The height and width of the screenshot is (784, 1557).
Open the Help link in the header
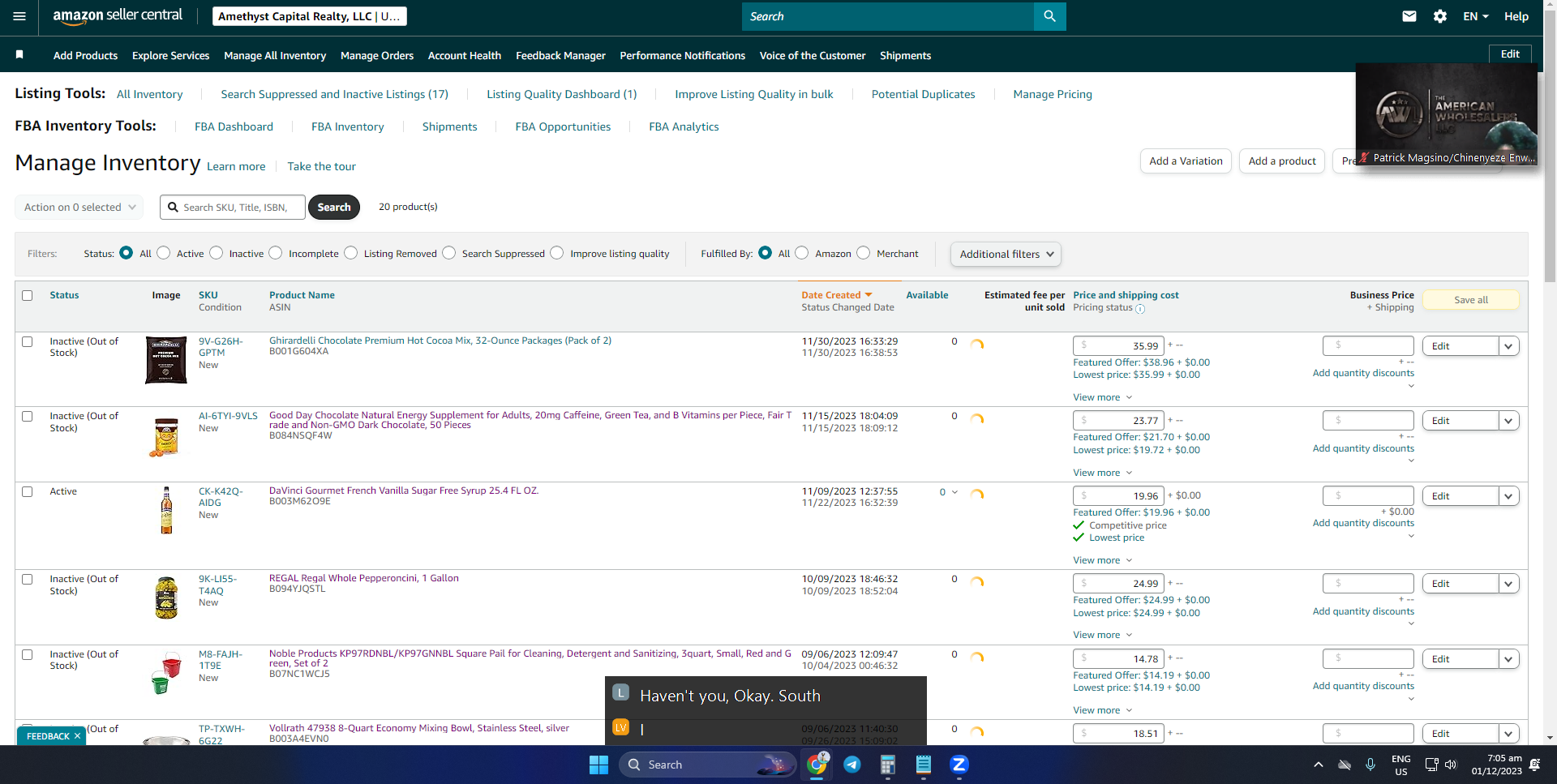tap(1516, 16)
